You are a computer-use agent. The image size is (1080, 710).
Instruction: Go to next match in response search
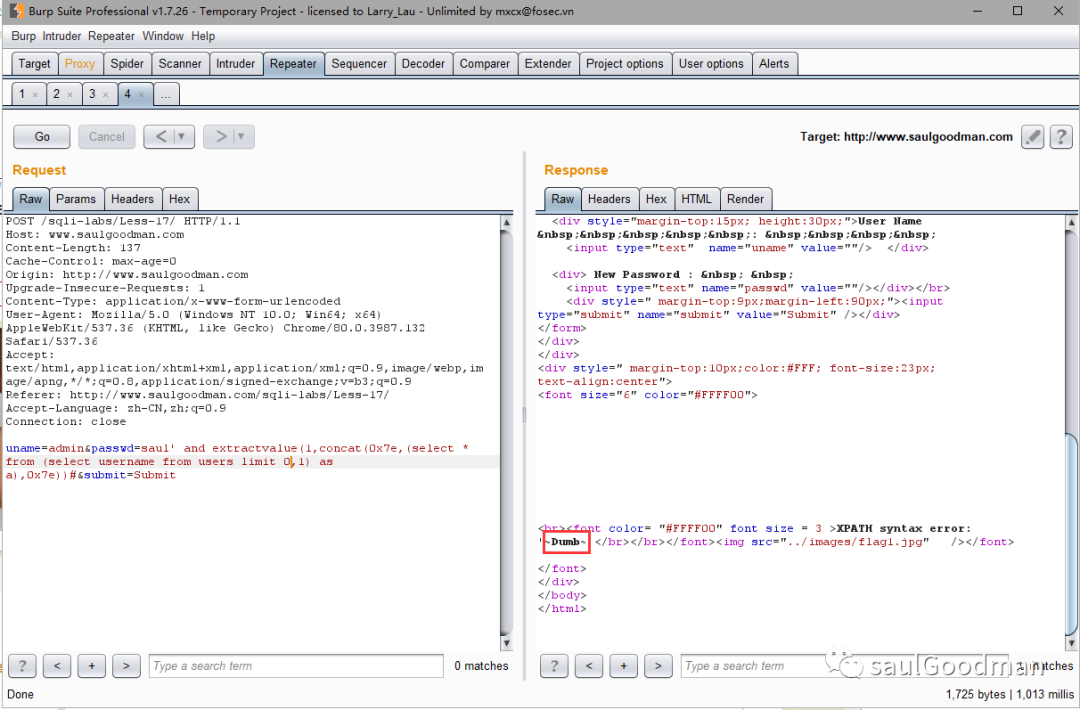(658, 666)
